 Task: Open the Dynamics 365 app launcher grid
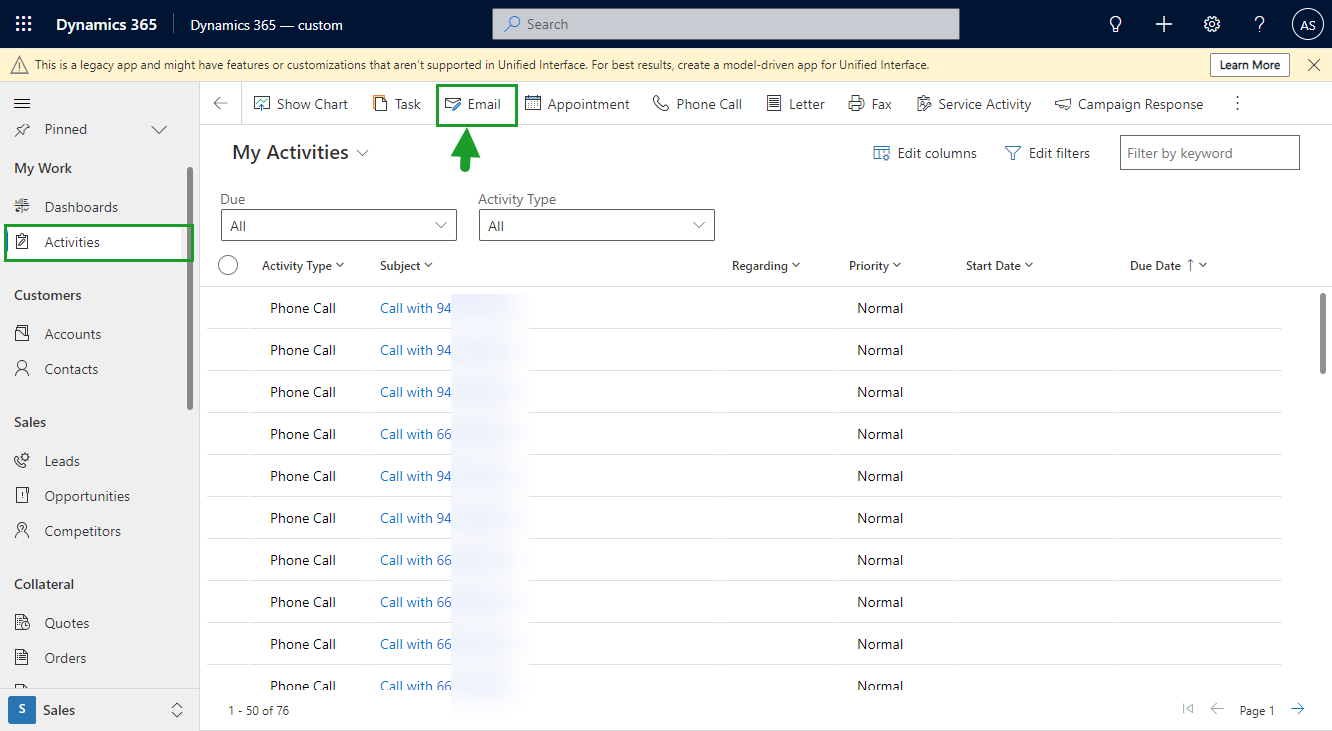(23, 23)
